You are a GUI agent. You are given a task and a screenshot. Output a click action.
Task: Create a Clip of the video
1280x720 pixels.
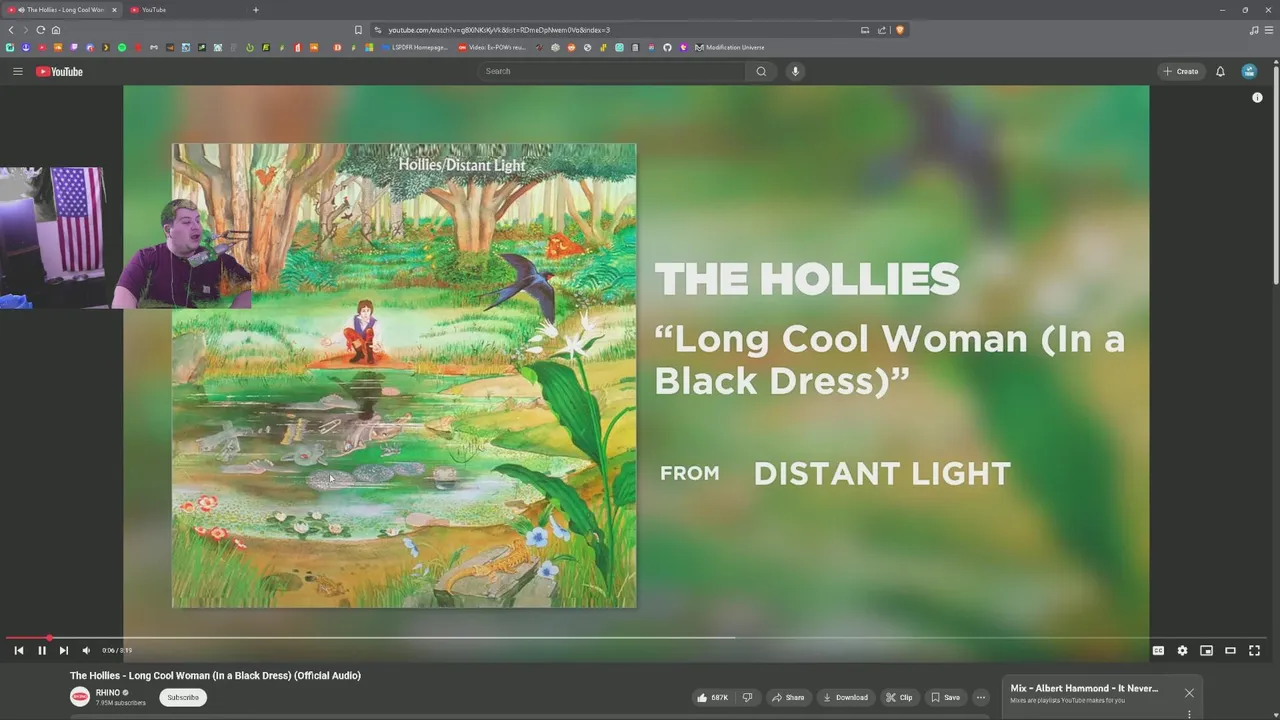(x=899, y=697)
